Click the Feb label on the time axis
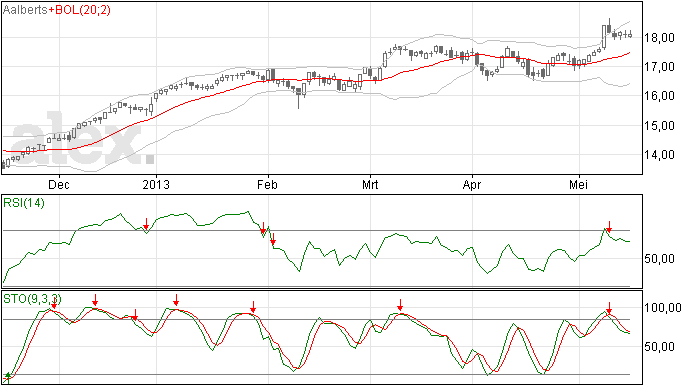The image size is (690, 387). click(x=267, y=185)
